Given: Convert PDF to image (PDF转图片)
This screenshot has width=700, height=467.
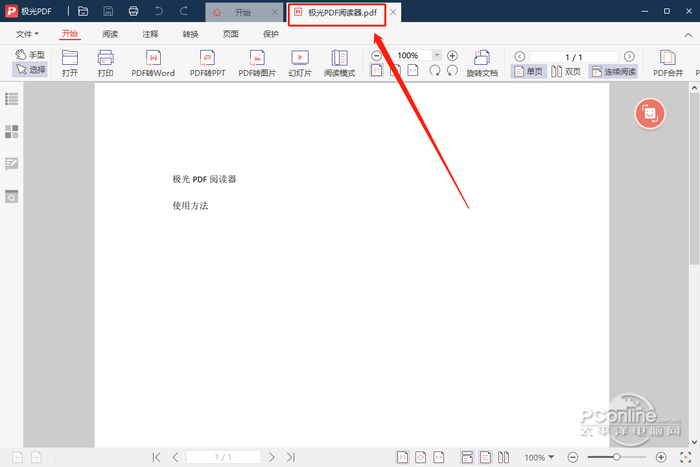Looking at the screenshot, I should [257, 63].
